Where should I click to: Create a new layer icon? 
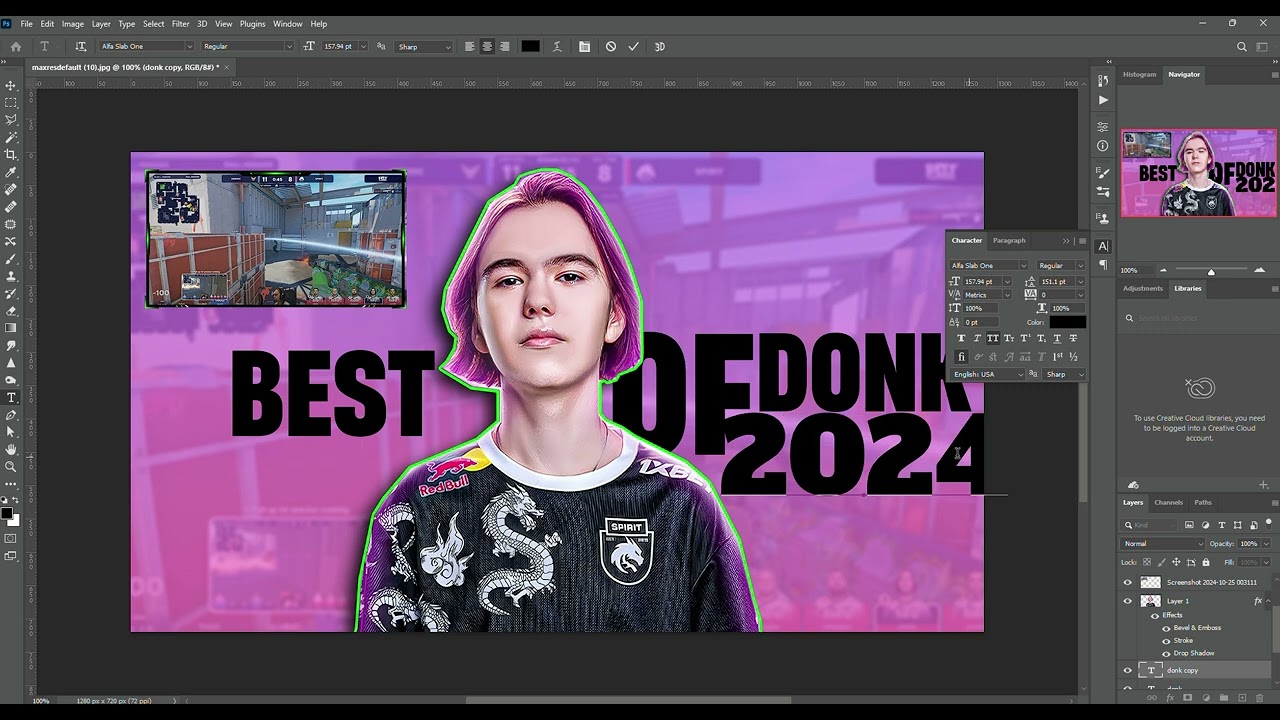coord(1242,698)
